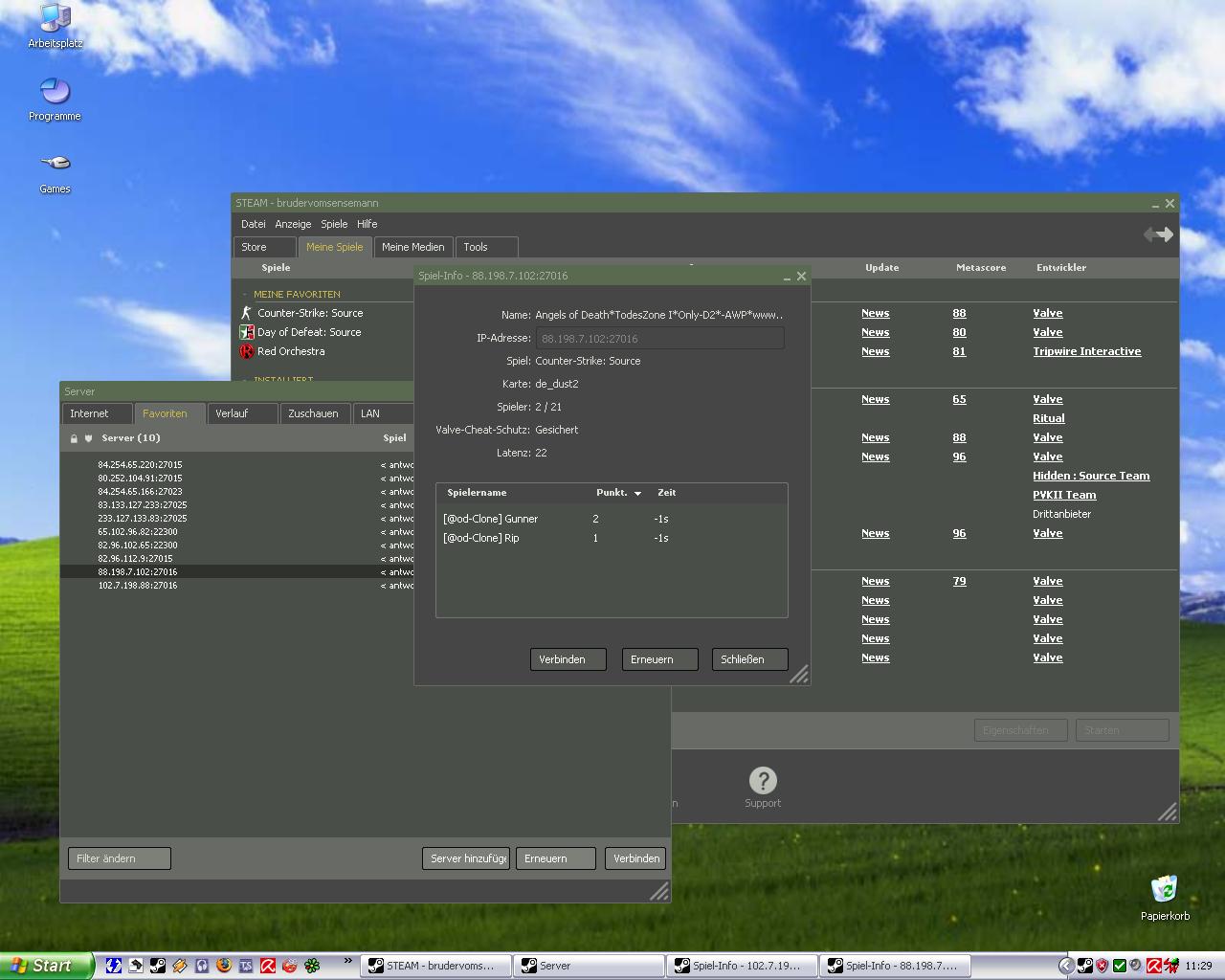Click Erneuern in Spiel-Info dialog
Screen dimensions: 1225x980
659,659
